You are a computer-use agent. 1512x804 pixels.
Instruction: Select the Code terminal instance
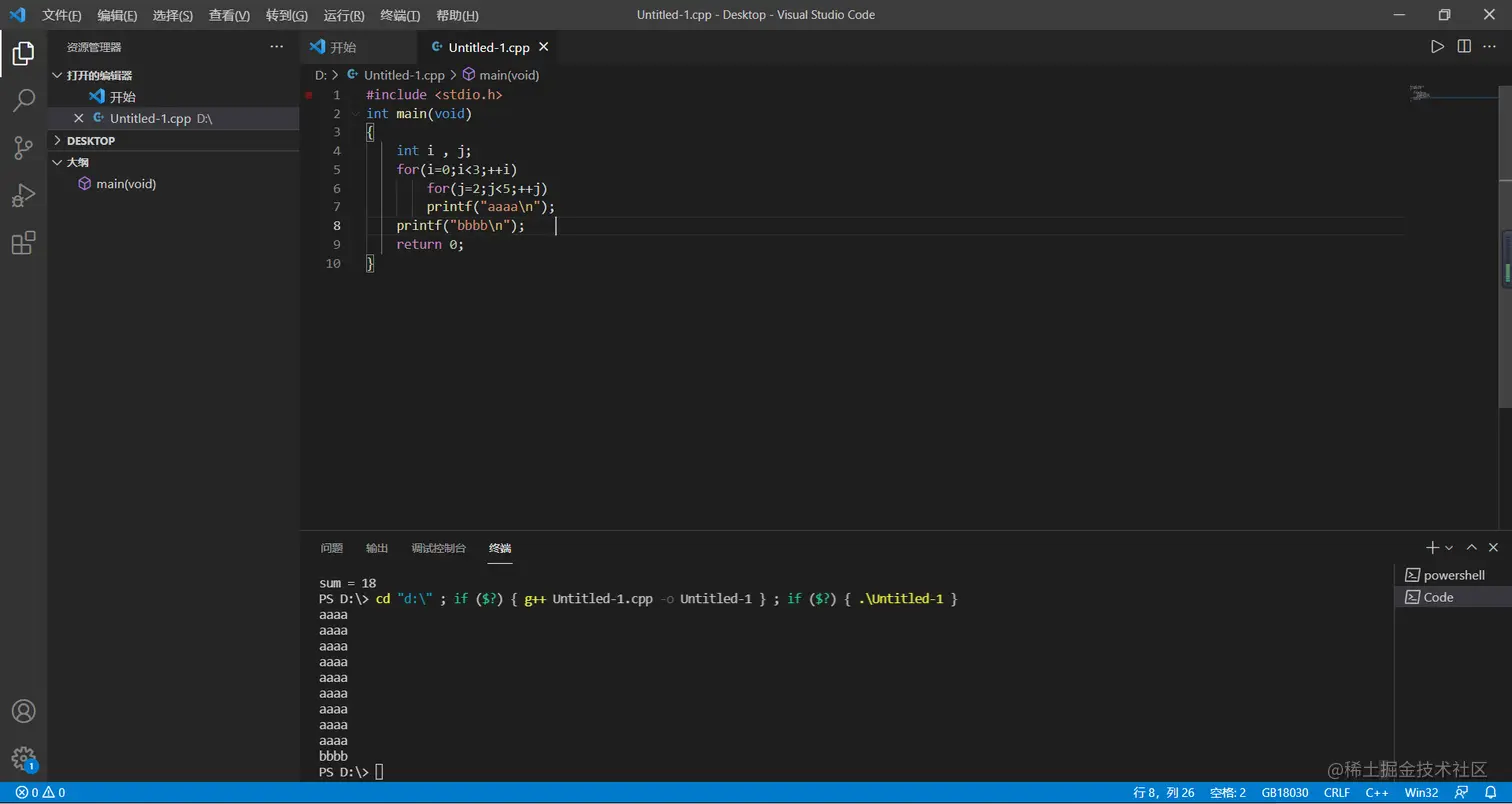1453,597
